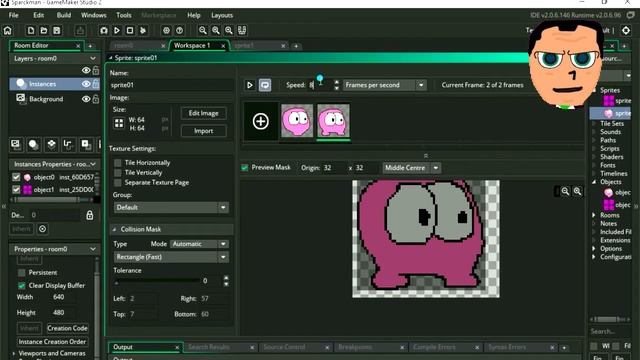The image size is (640, 360).
Task: Open Middle Centre origin dropdown
Action: (x=436, y=168)
